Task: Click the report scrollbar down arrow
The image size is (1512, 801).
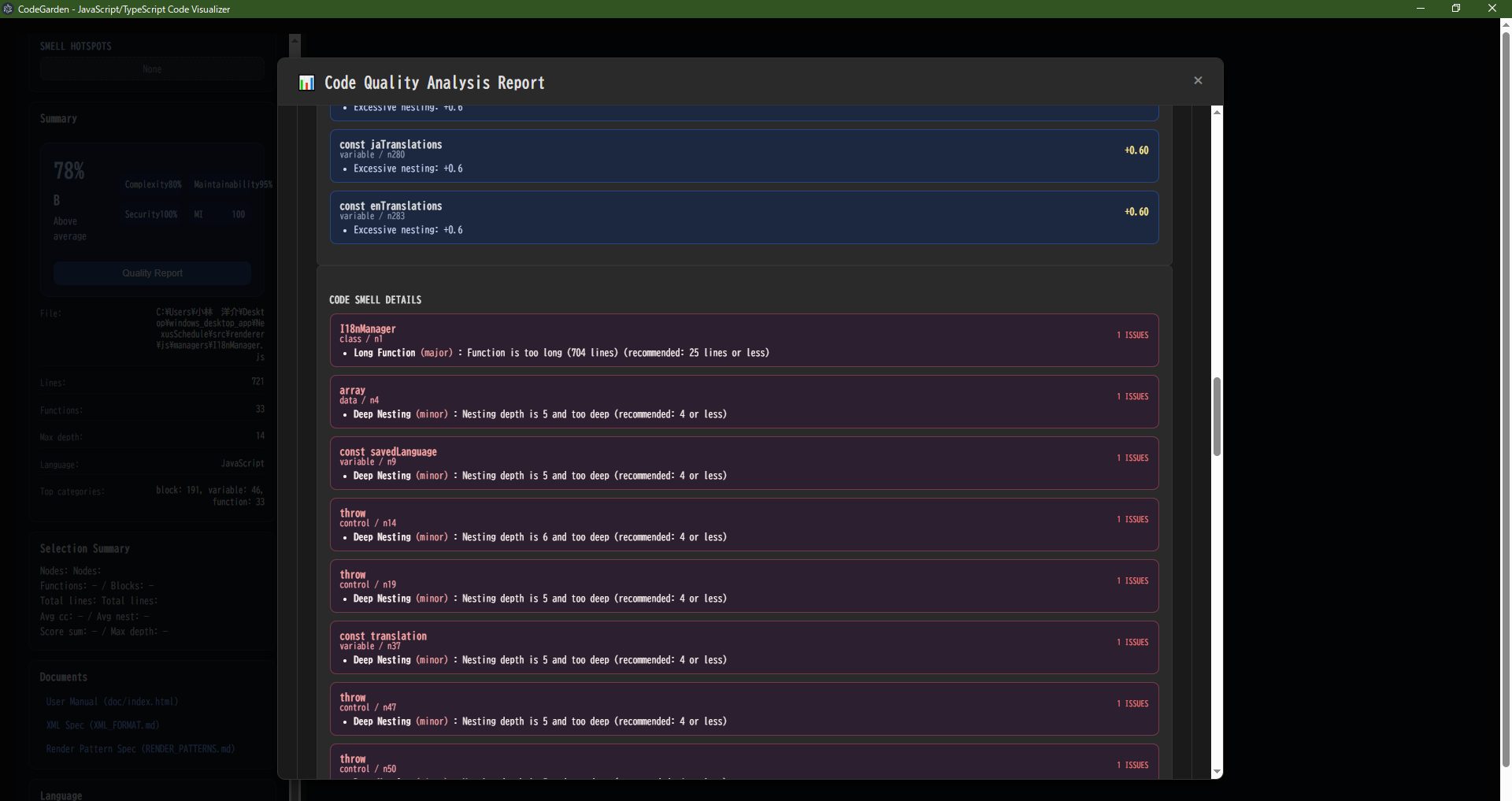Action: click(x=1217, y=772)
